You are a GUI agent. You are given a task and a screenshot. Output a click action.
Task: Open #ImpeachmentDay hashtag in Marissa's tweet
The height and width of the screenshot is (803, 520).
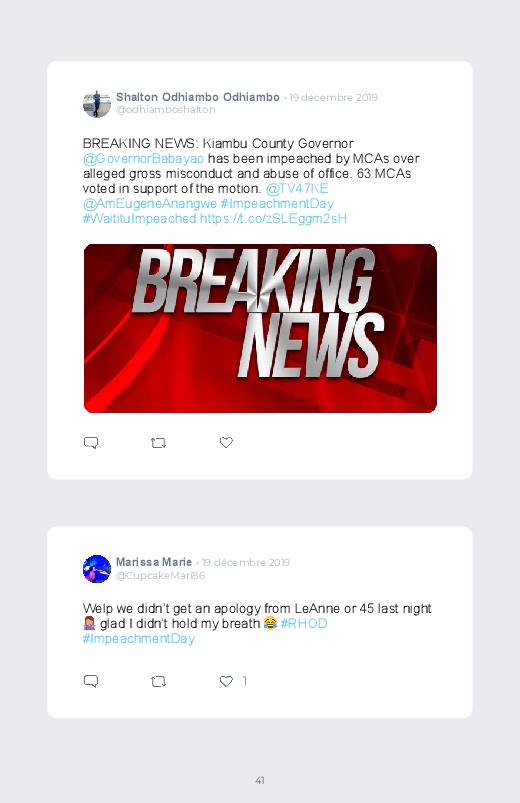[x=139, y=639]
